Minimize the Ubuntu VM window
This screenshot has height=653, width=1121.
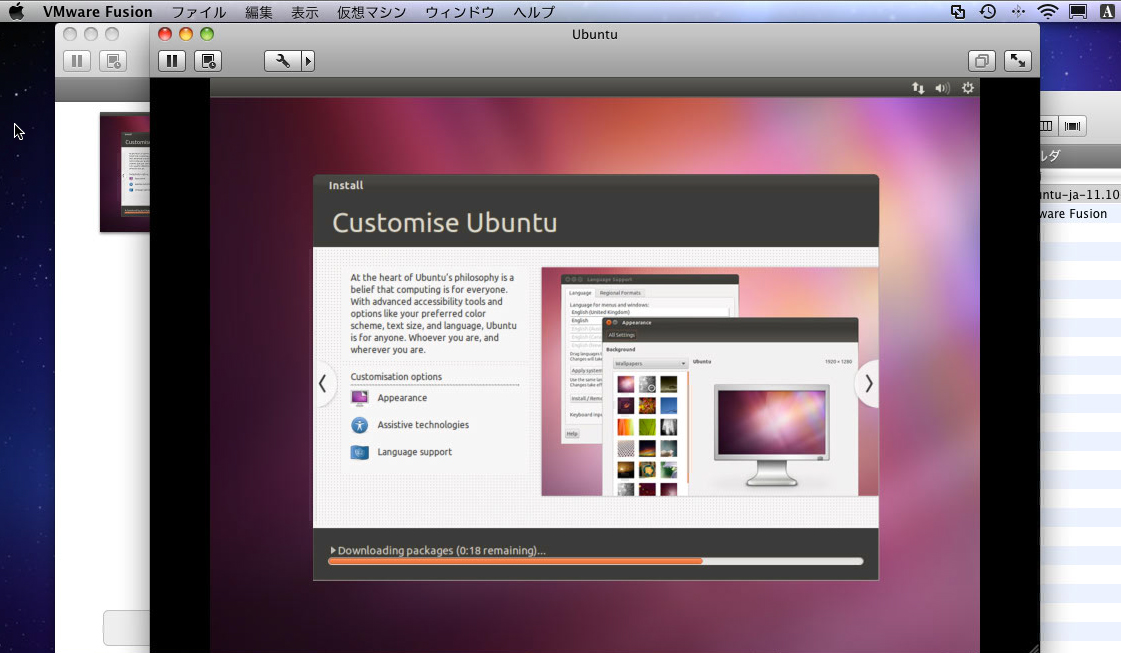[x=186, y=34]
